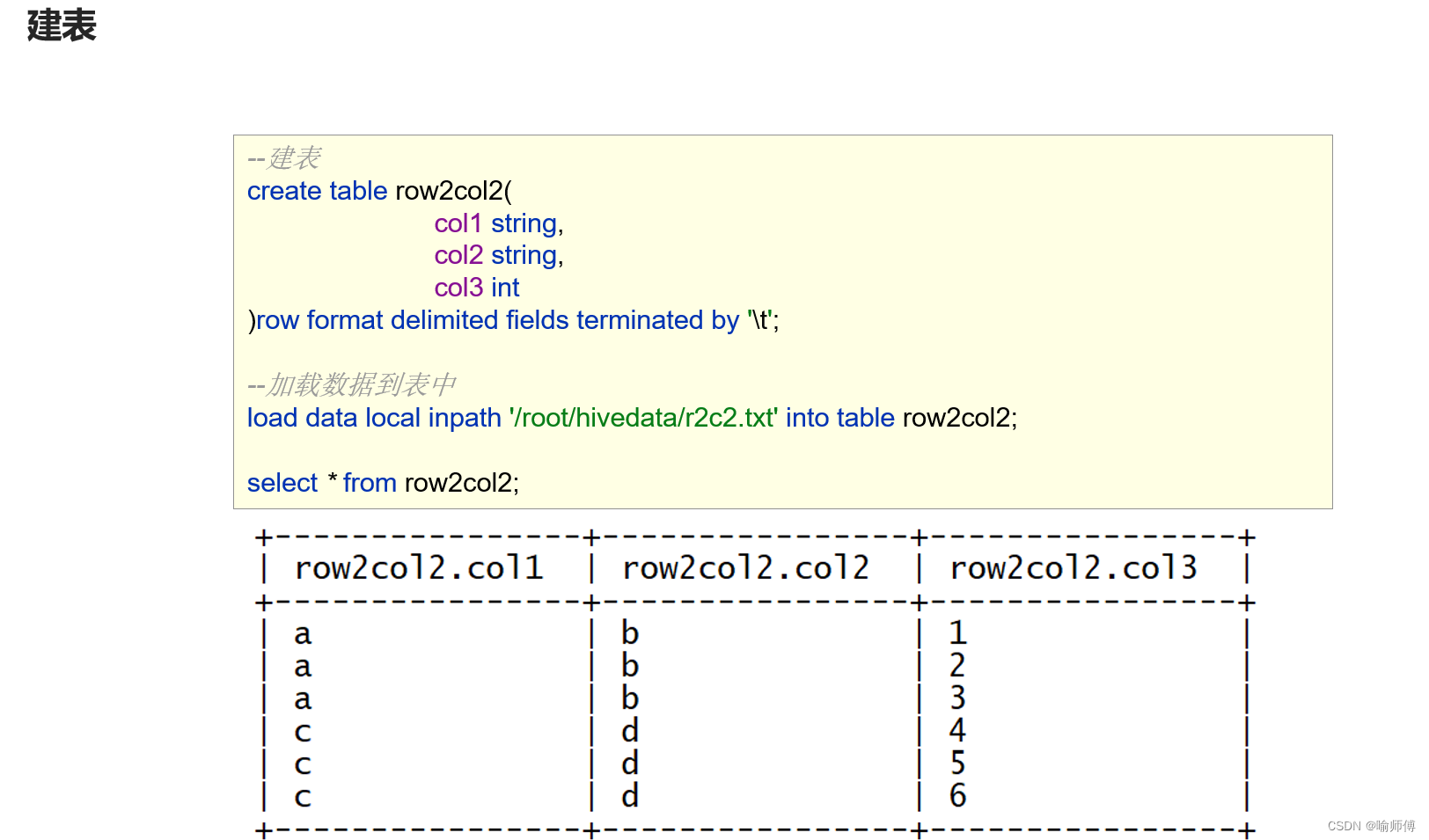The image size is (1429, 840).
Task: Click the '/root/hivedata/r2c2.txt' path string
Action: tap(643, 418)
